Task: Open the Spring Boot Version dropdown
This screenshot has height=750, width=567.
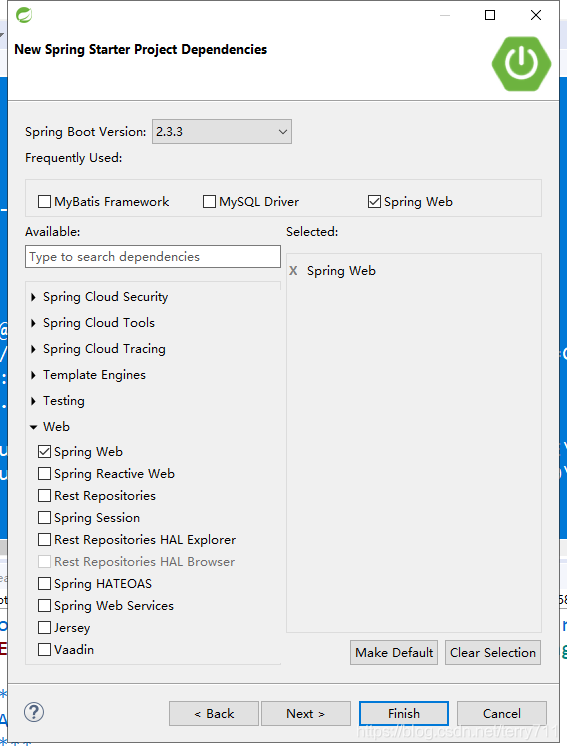Action: pyautogui.click(x=222, y=132)
